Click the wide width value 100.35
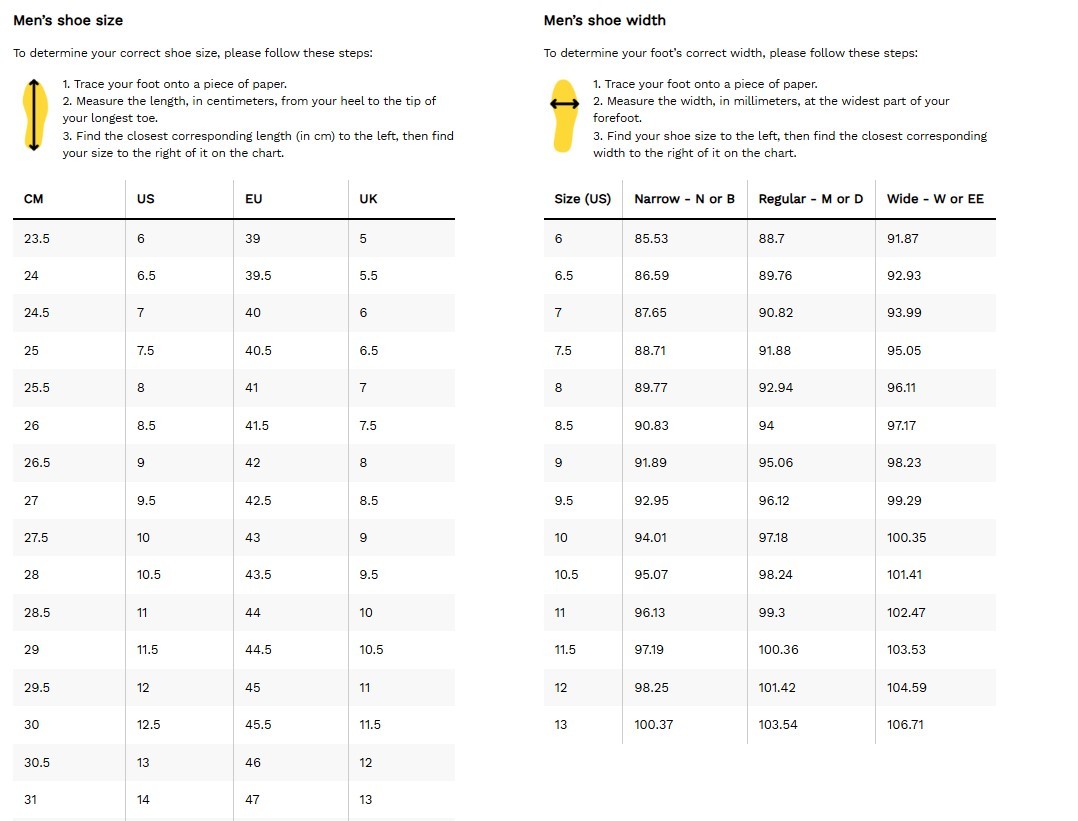1078x821 pixels. pyautogui.click(x=906, y=537)
